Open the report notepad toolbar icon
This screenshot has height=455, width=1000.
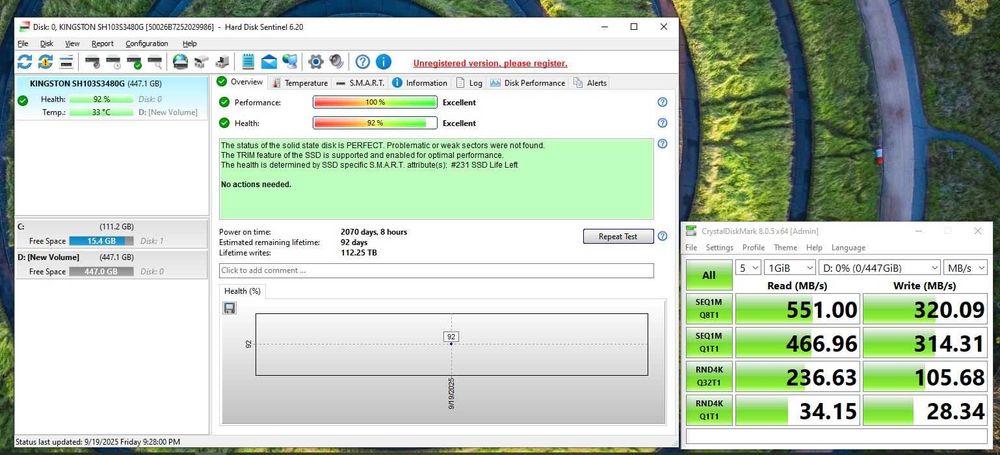click(248, 62)
